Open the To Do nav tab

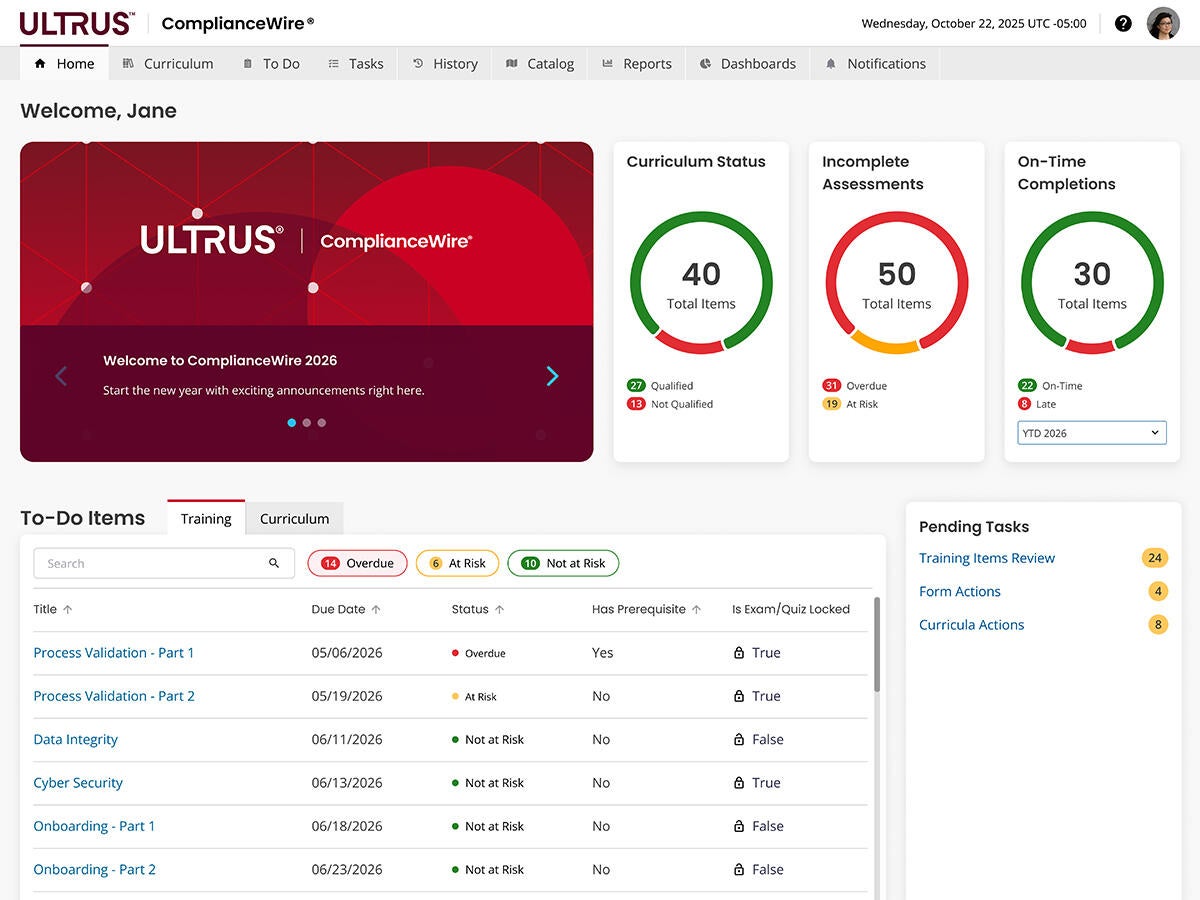tap(271, 63)
